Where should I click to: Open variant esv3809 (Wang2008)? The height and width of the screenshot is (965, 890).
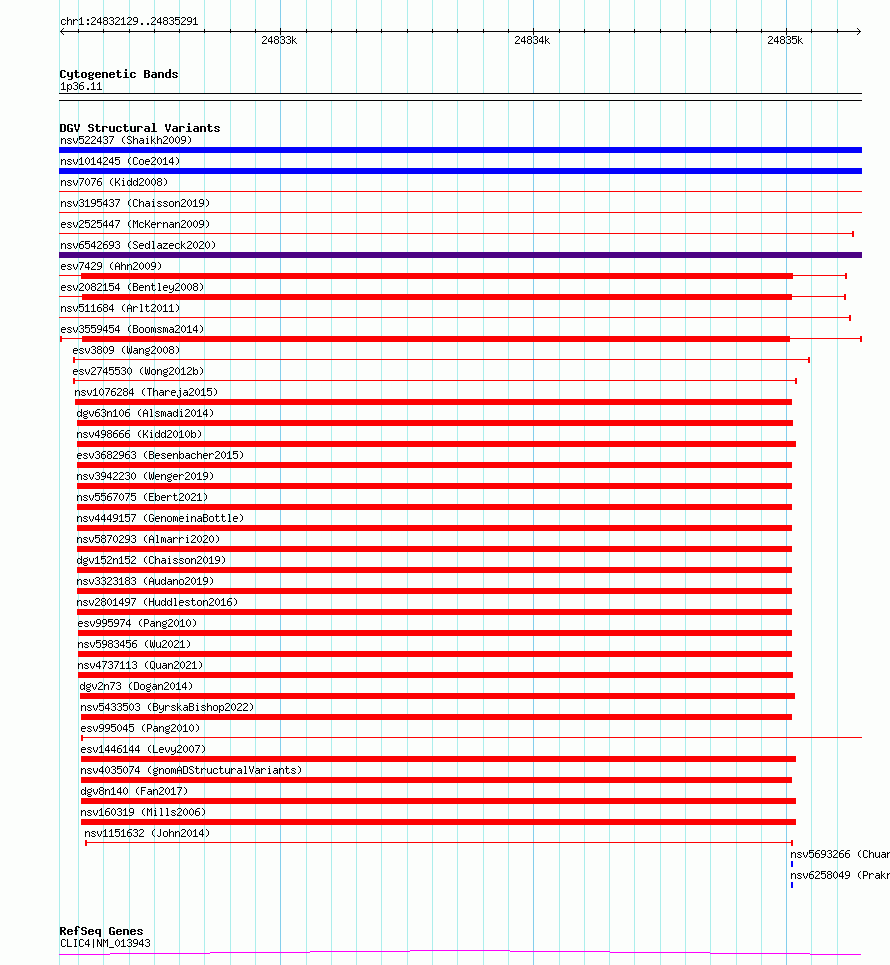pyautogui.click(x=126, y=350)
